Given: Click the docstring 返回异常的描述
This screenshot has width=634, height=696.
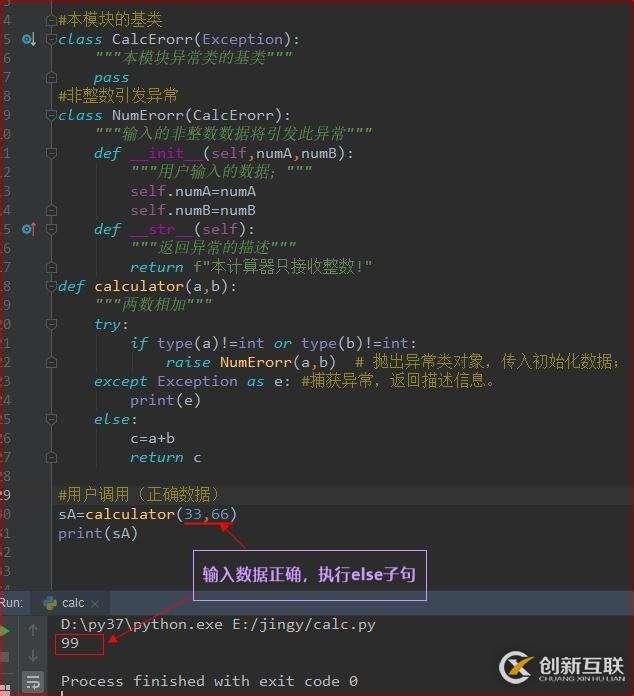Looking at the screenshot, I should click(214, 248).
